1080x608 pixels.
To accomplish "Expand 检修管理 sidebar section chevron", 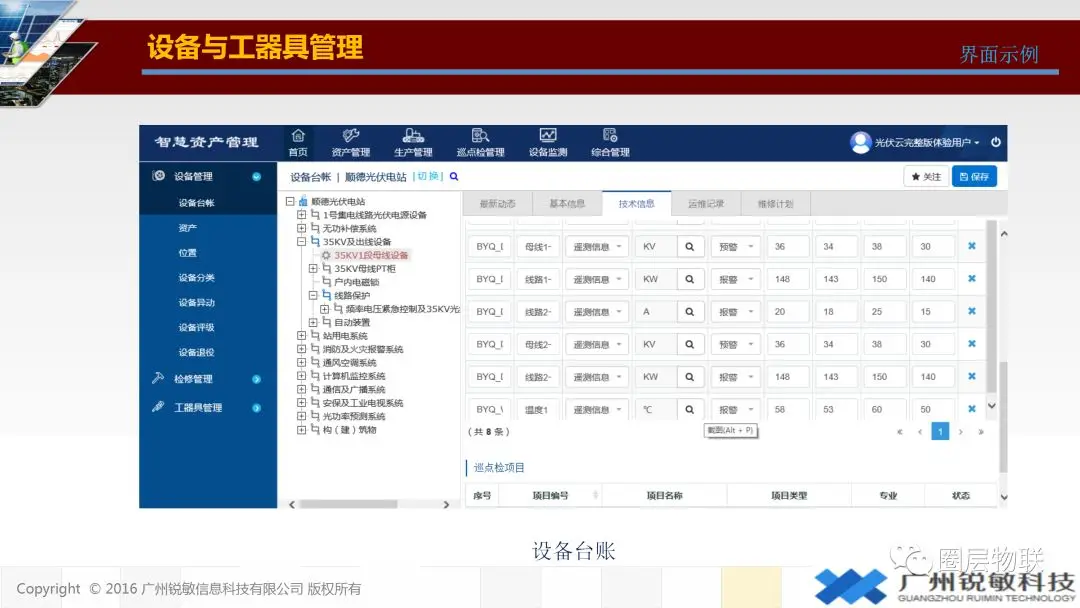I will tap(256, 379).
